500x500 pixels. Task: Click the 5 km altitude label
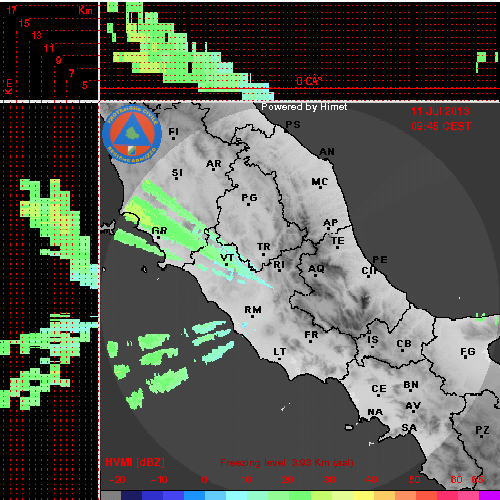(85, 85)
